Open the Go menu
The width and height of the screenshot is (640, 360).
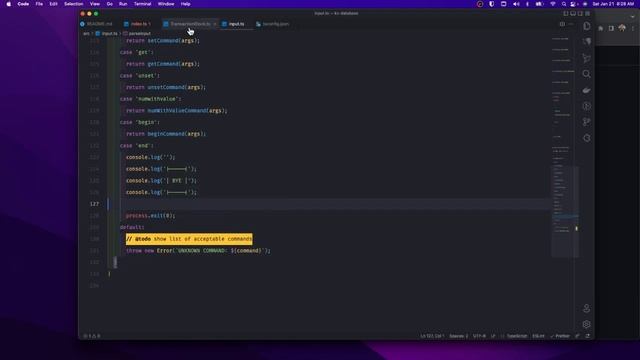109,4
